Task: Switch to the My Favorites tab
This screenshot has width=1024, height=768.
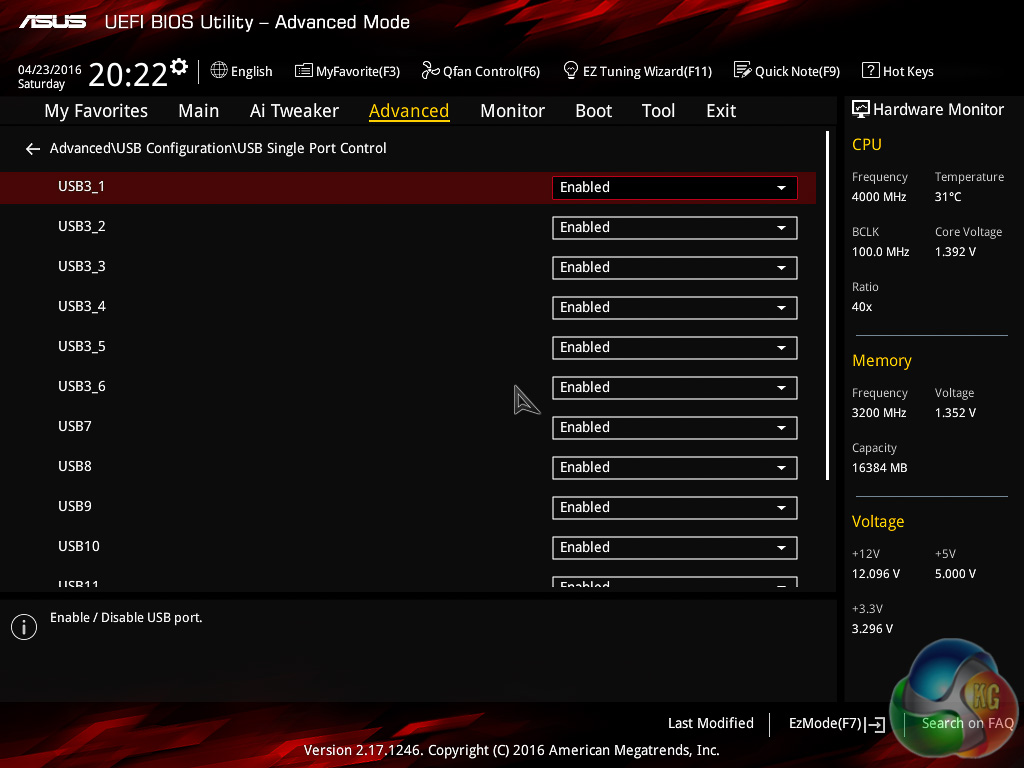Action: tap(96, 111)
